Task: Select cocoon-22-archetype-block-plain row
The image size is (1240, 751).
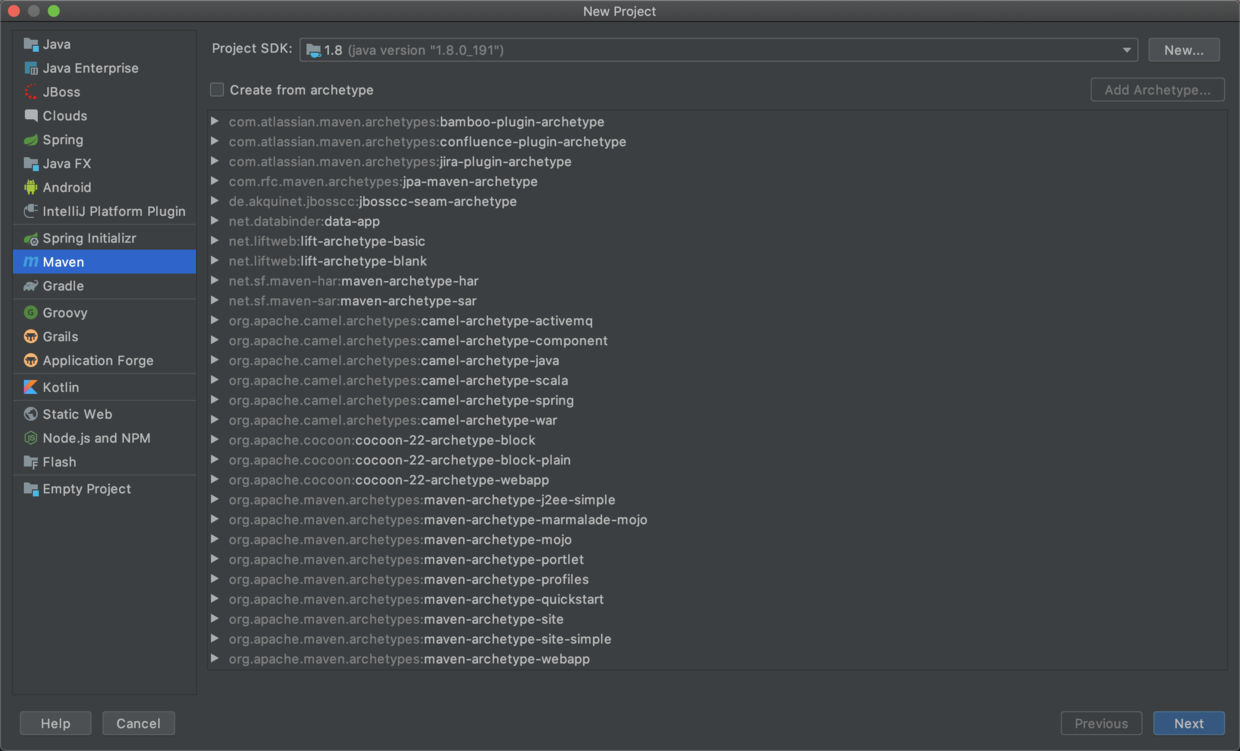Action: point(717,460)
